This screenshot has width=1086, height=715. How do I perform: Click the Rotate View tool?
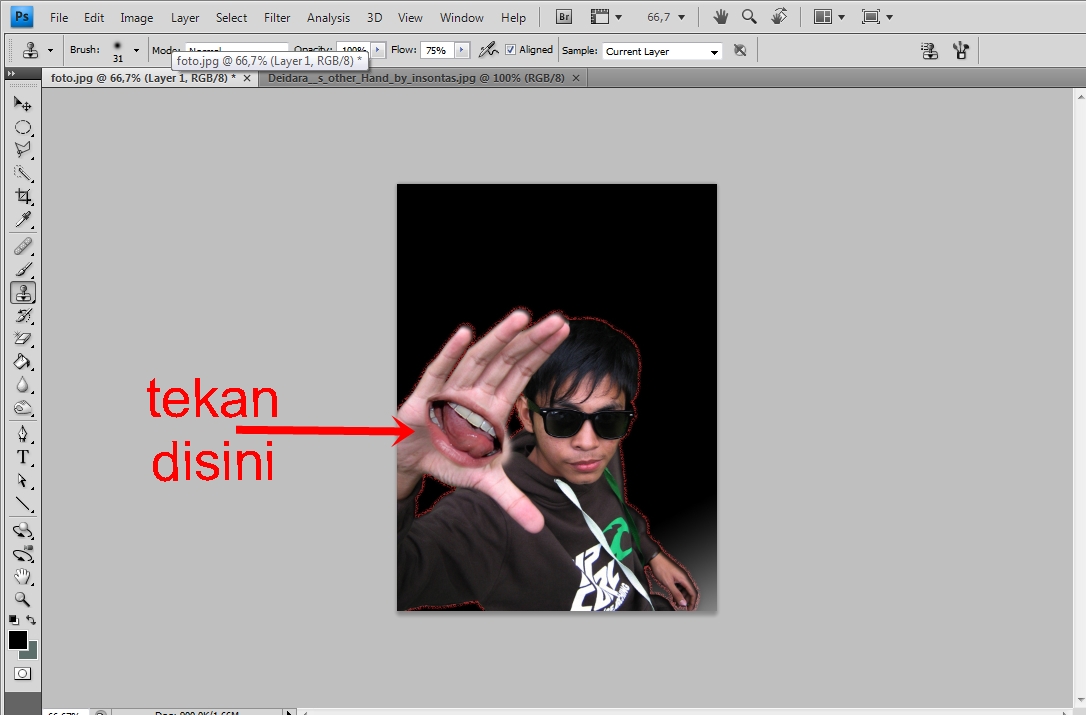tap(779, 17)
